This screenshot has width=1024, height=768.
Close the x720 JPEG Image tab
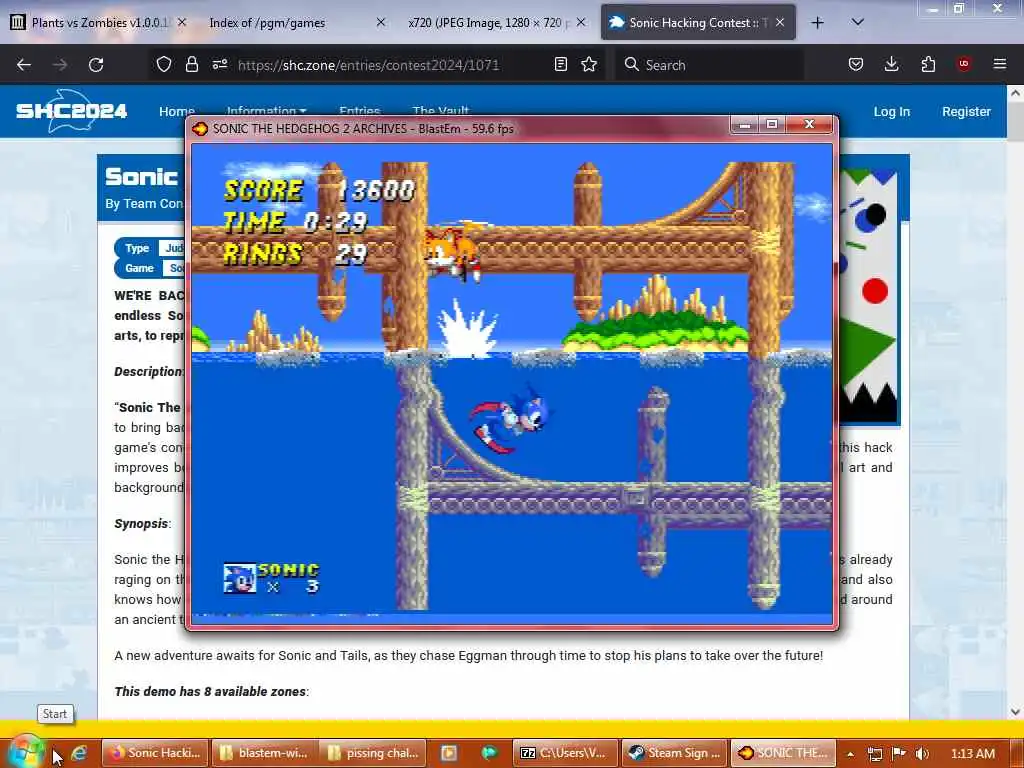click(x=581, y=22)
